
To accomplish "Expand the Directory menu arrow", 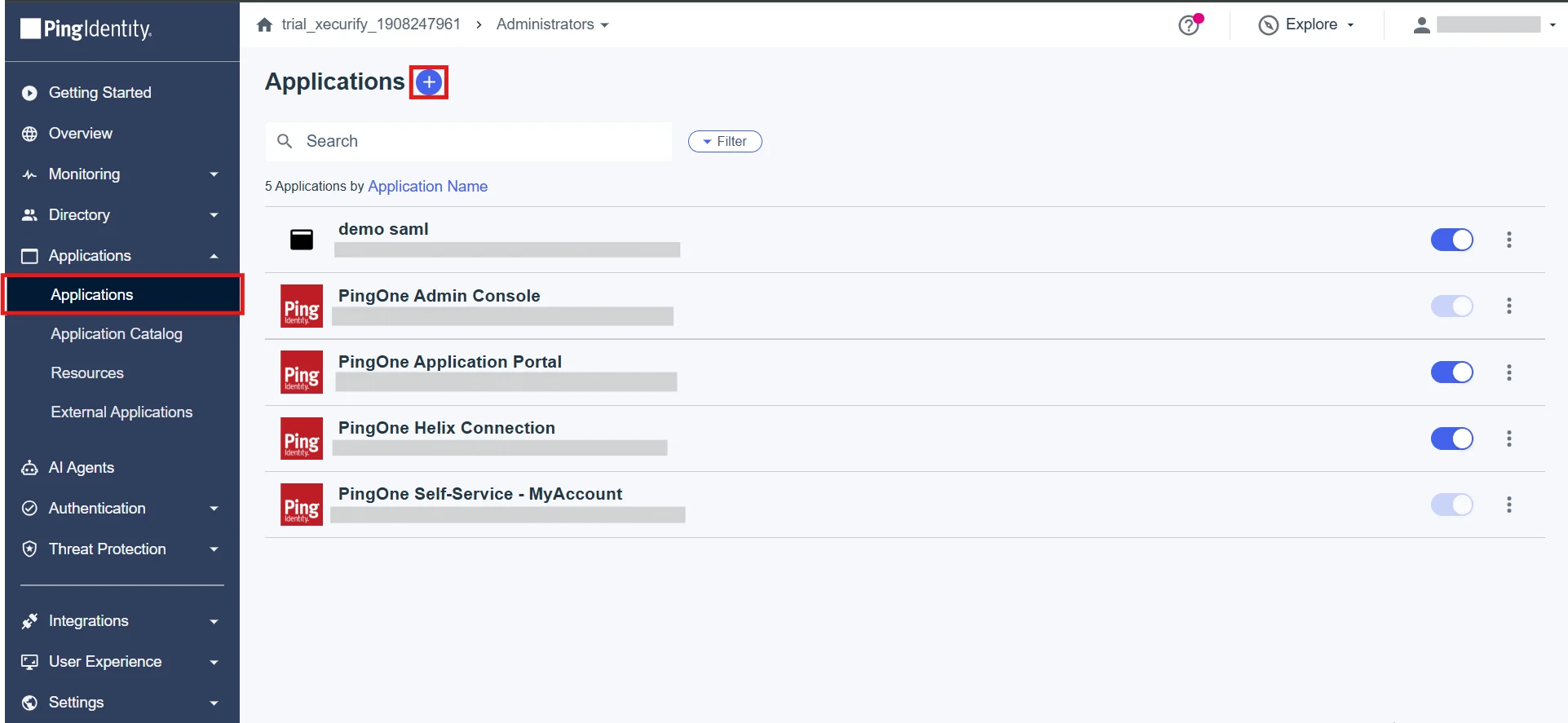I will click(x=214, y=215).
